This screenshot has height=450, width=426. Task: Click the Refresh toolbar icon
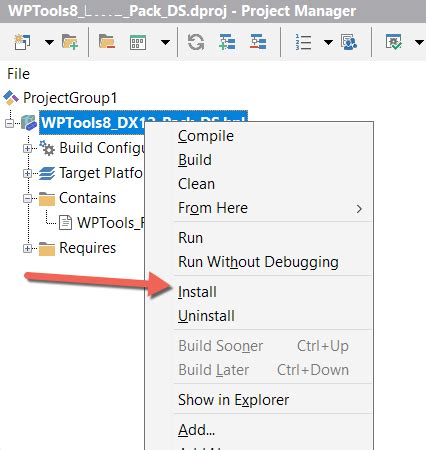tap(196, 42)
